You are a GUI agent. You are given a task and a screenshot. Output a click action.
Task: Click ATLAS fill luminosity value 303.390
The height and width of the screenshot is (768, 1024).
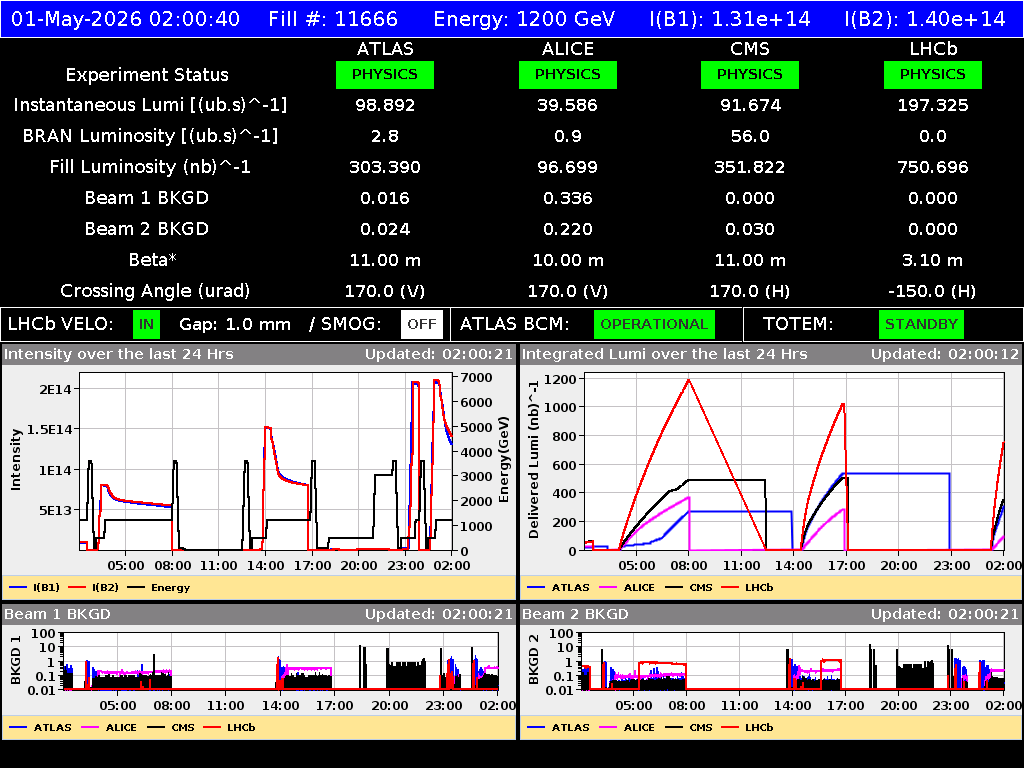click(385, 167)
